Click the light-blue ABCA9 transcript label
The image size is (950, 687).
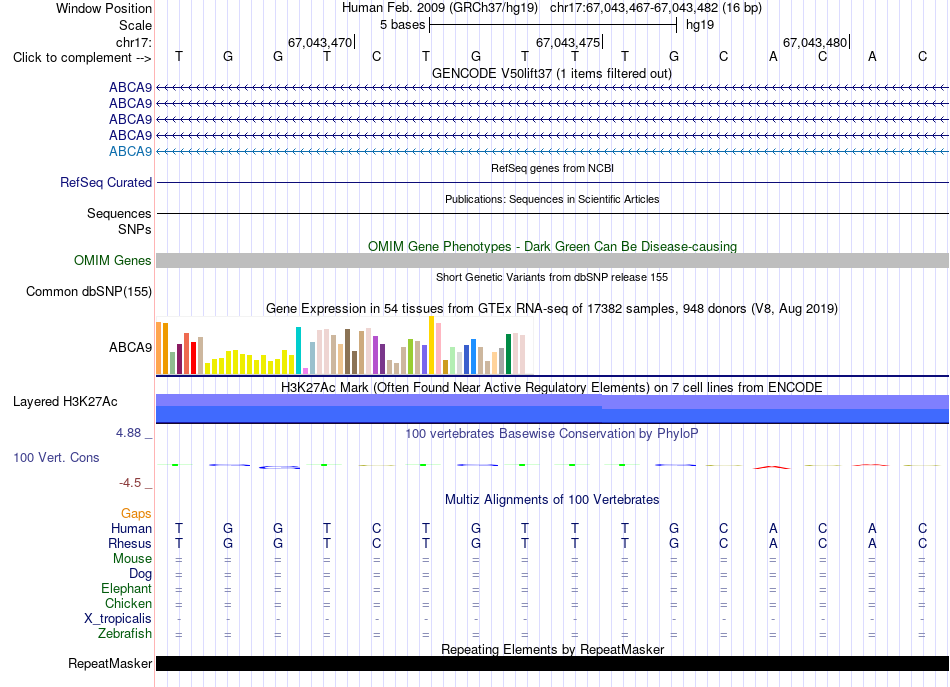pos(130,151)
